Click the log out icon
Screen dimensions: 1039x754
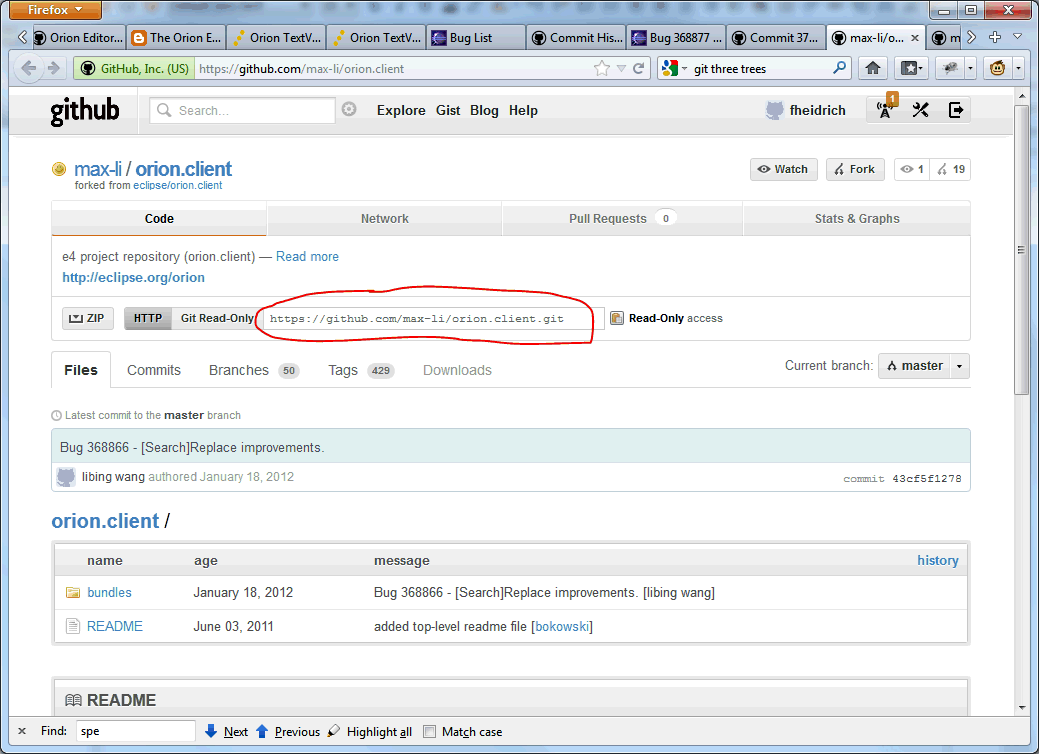coord(956,110)
